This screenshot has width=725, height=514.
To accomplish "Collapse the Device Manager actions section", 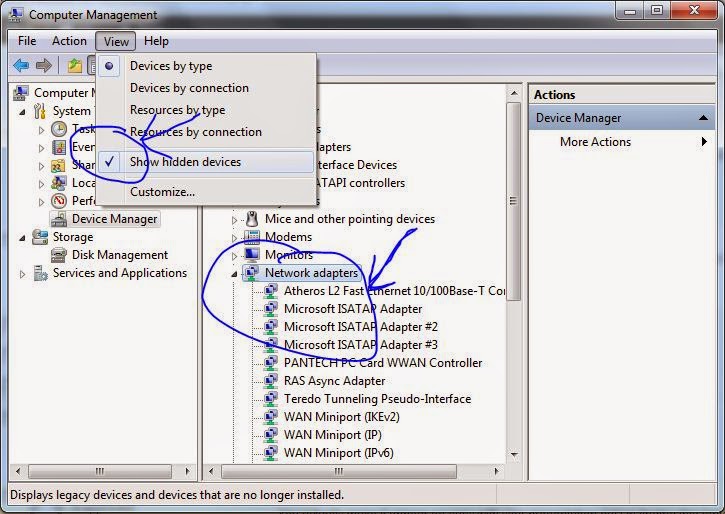I will [x=703, y=118].
